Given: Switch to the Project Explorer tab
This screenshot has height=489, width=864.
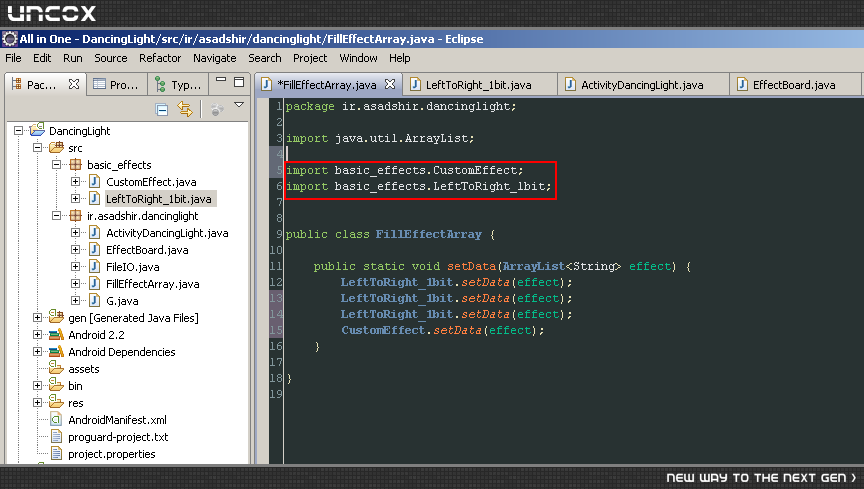Looking at the screenshot, I should [x=116, y=84].
